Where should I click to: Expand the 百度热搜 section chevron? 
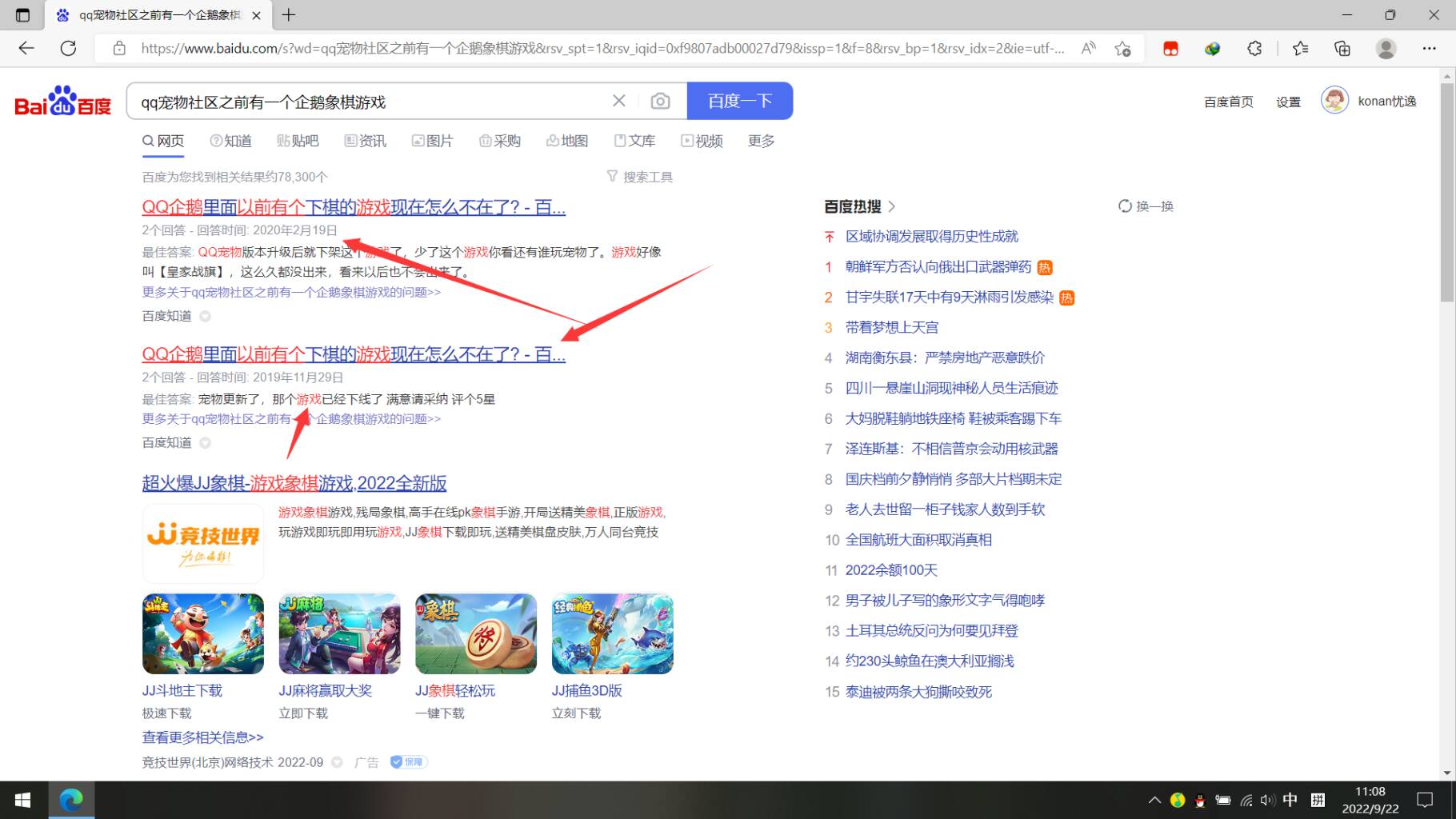[891, 206]
